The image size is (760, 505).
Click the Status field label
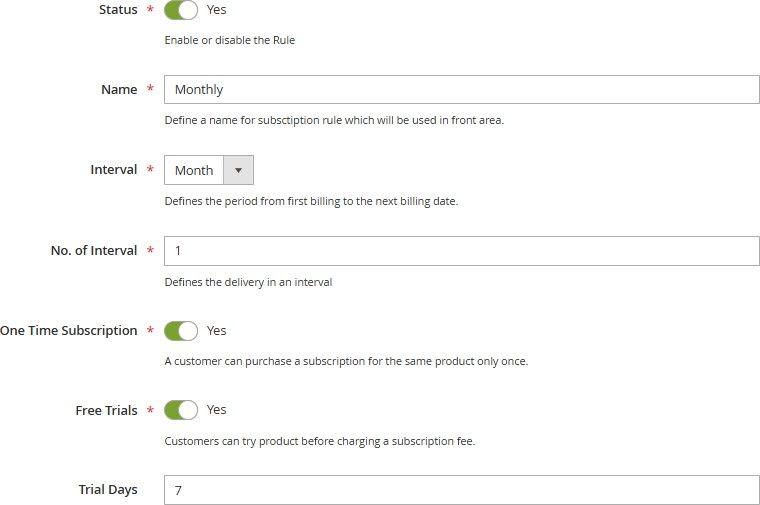[118, 10]
